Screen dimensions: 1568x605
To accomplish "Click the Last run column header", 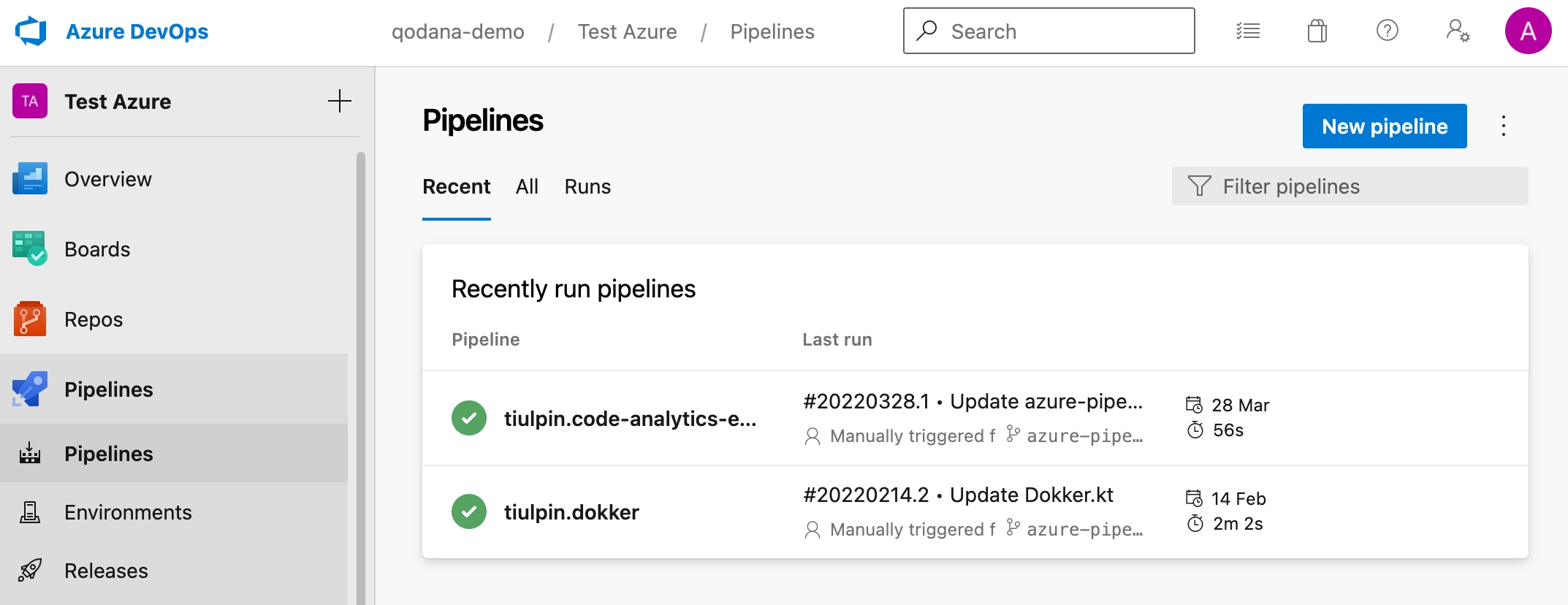I will [x=837, y=340].
